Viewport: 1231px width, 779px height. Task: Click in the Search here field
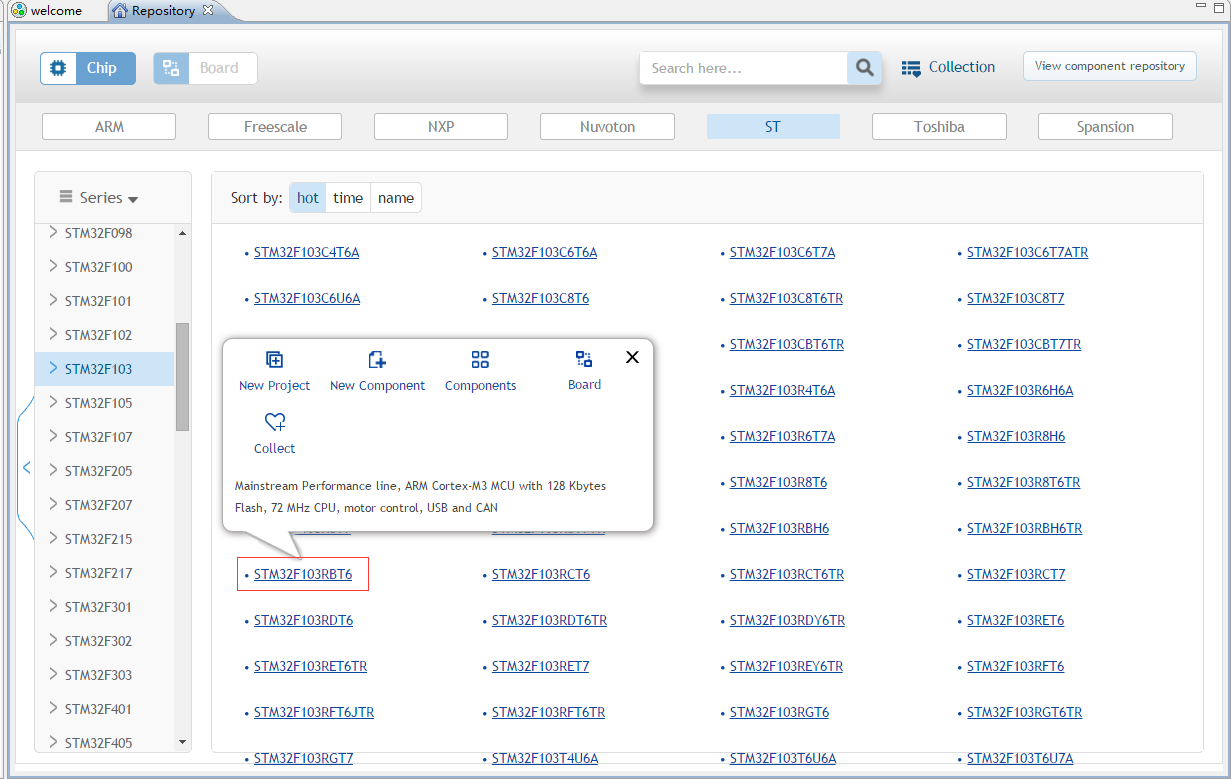point(744,68)
